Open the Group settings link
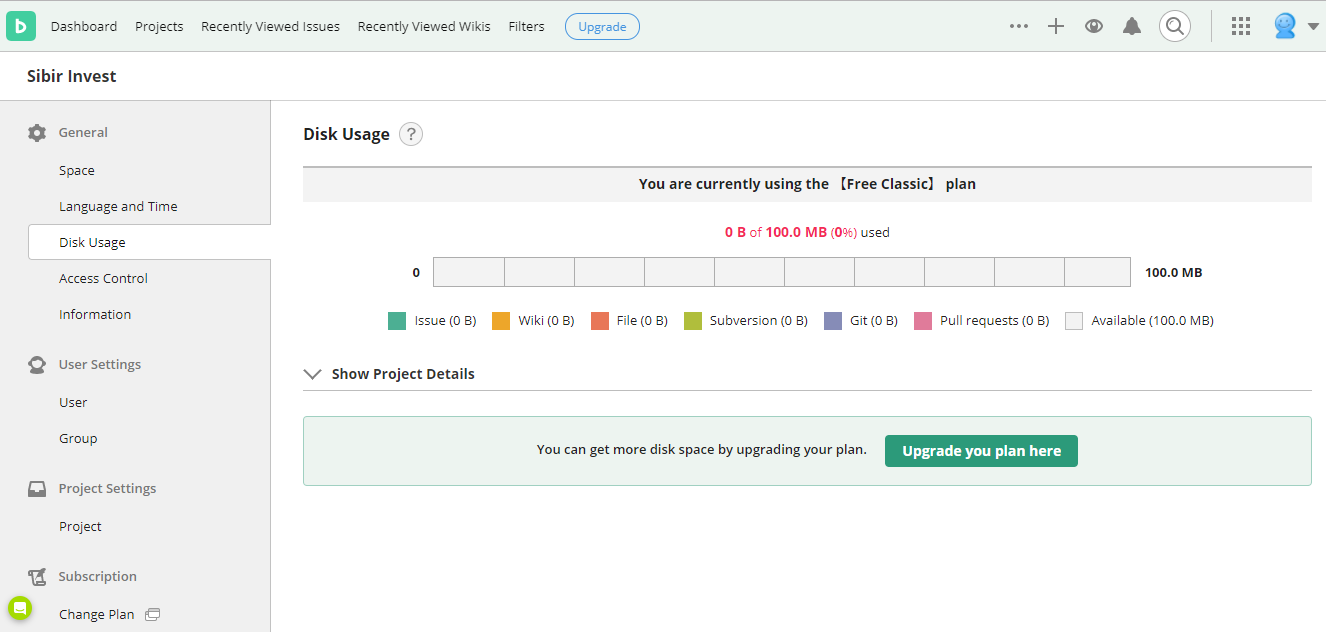This screenshot has width=1326, height=632. coord(78,439)
